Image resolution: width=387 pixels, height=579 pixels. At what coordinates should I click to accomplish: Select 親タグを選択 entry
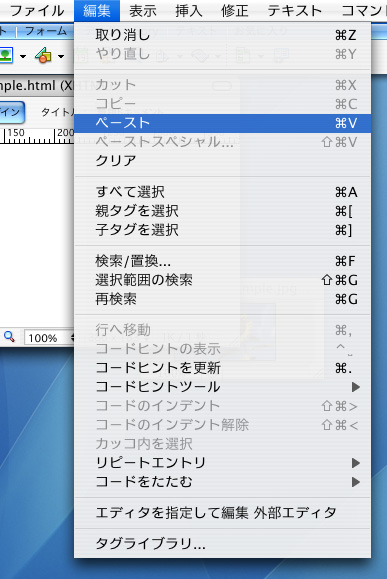[x=222, y=211]
